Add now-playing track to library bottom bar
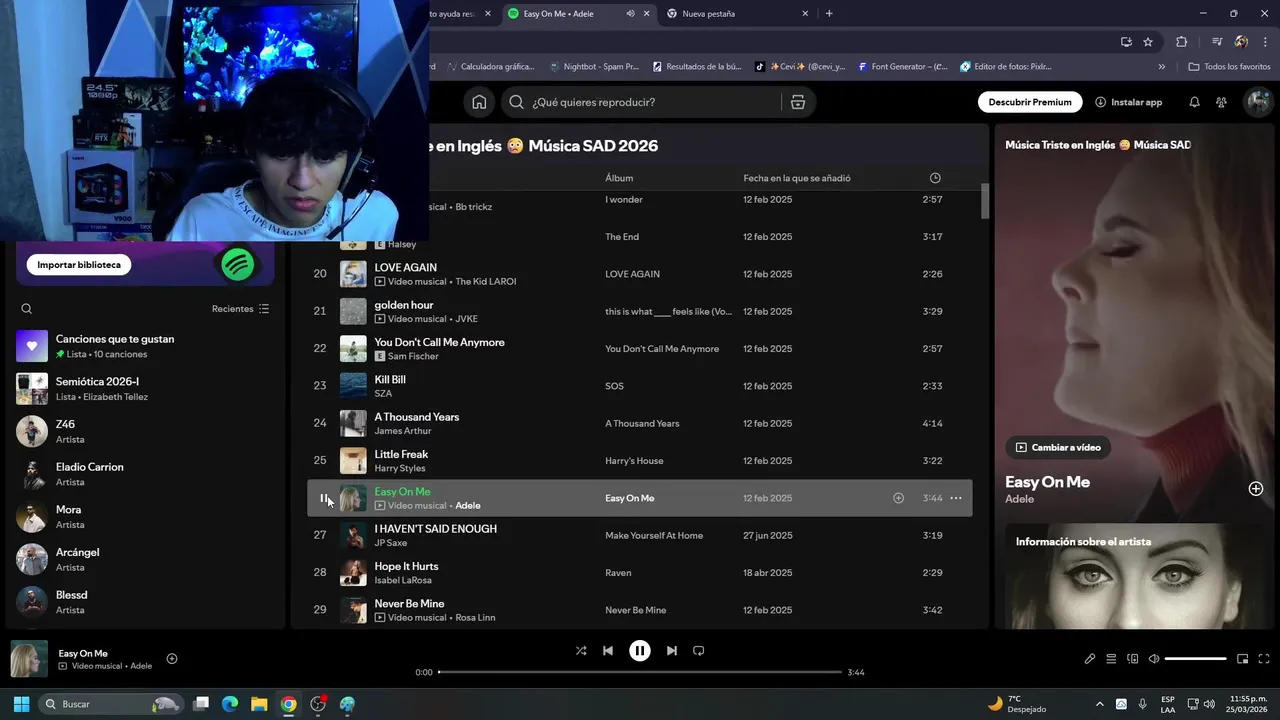 tap(172, 658)
